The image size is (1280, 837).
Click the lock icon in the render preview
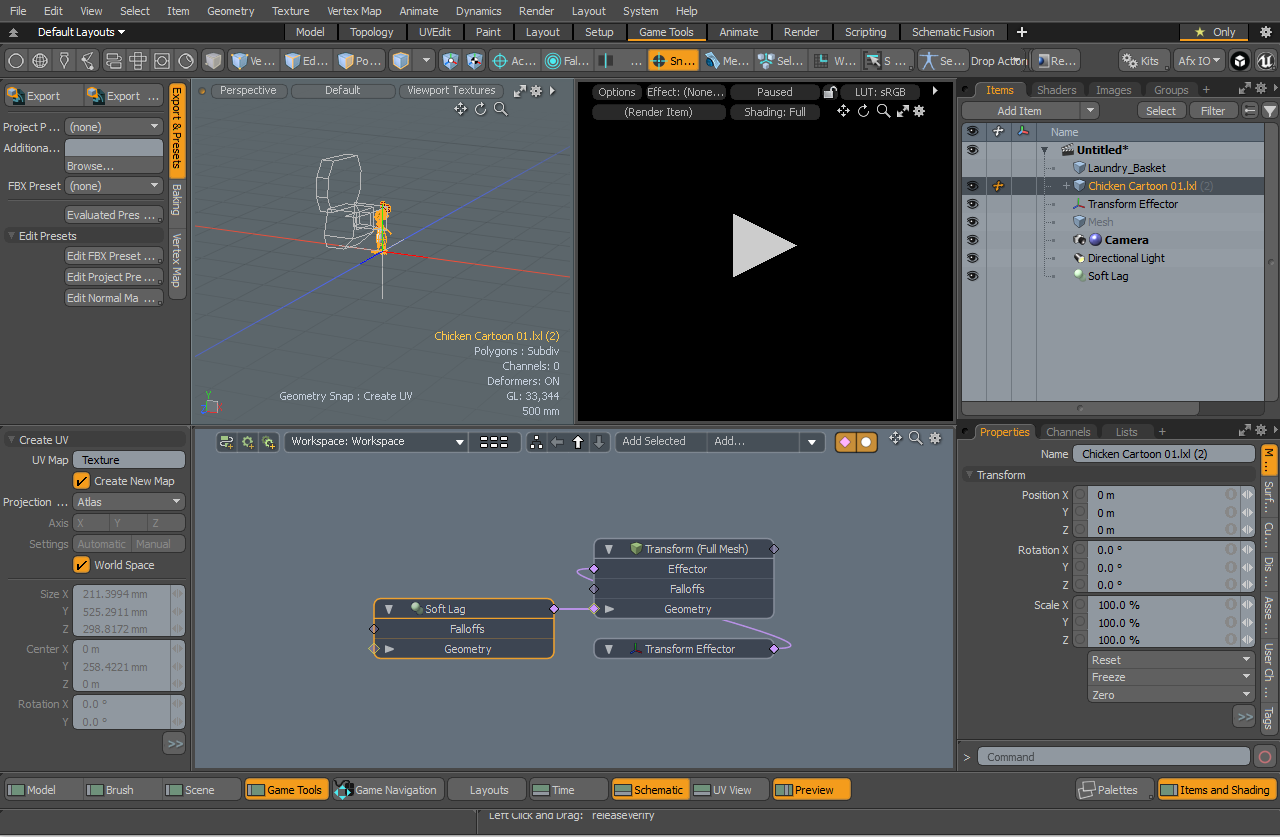pos(830,92)
